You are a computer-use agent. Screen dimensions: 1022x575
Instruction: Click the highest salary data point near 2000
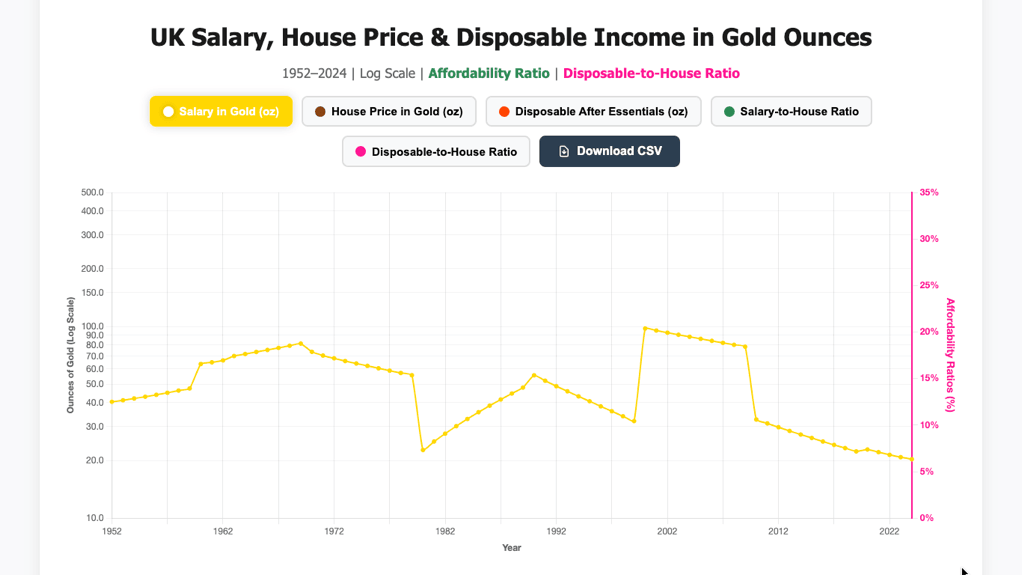click(x=645, y=328)
